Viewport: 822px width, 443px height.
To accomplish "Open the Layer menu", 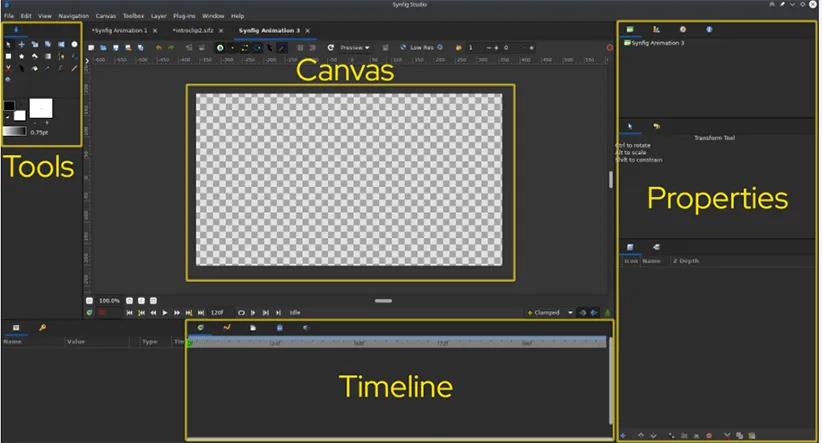I will click(158, 16).
